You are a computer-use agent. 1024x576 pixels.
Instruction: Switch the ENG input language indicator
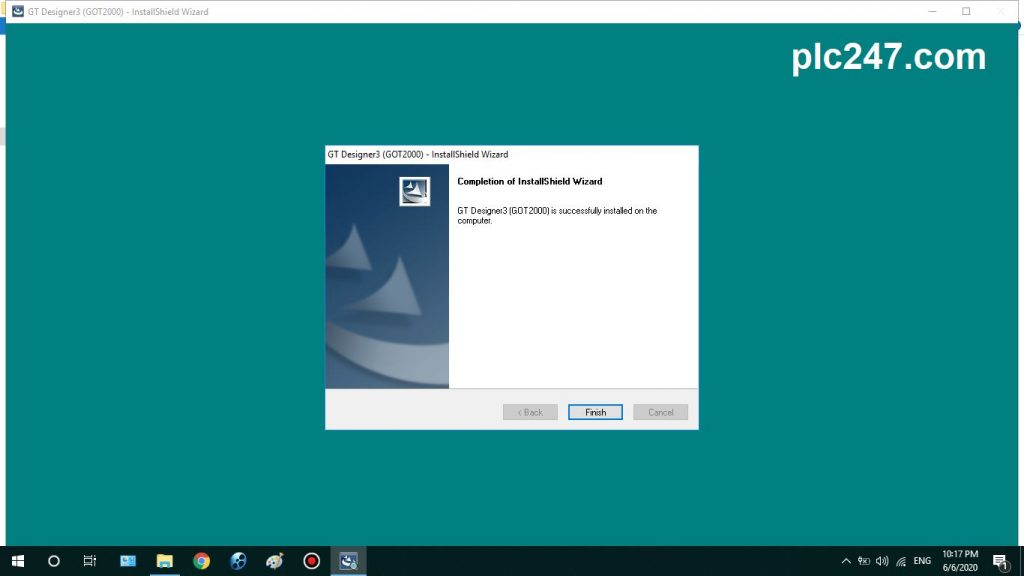(922, 561)
